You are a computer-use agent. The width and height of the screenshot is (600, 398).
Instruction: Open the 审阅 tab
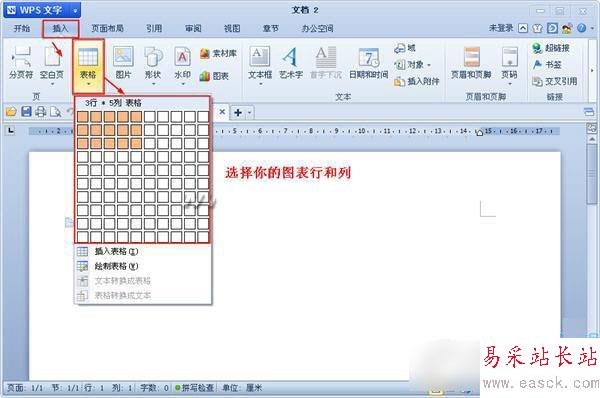point(193,29)
